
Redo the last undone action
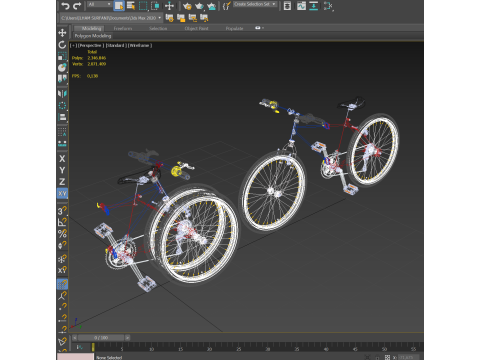click(x=77, y=6)
